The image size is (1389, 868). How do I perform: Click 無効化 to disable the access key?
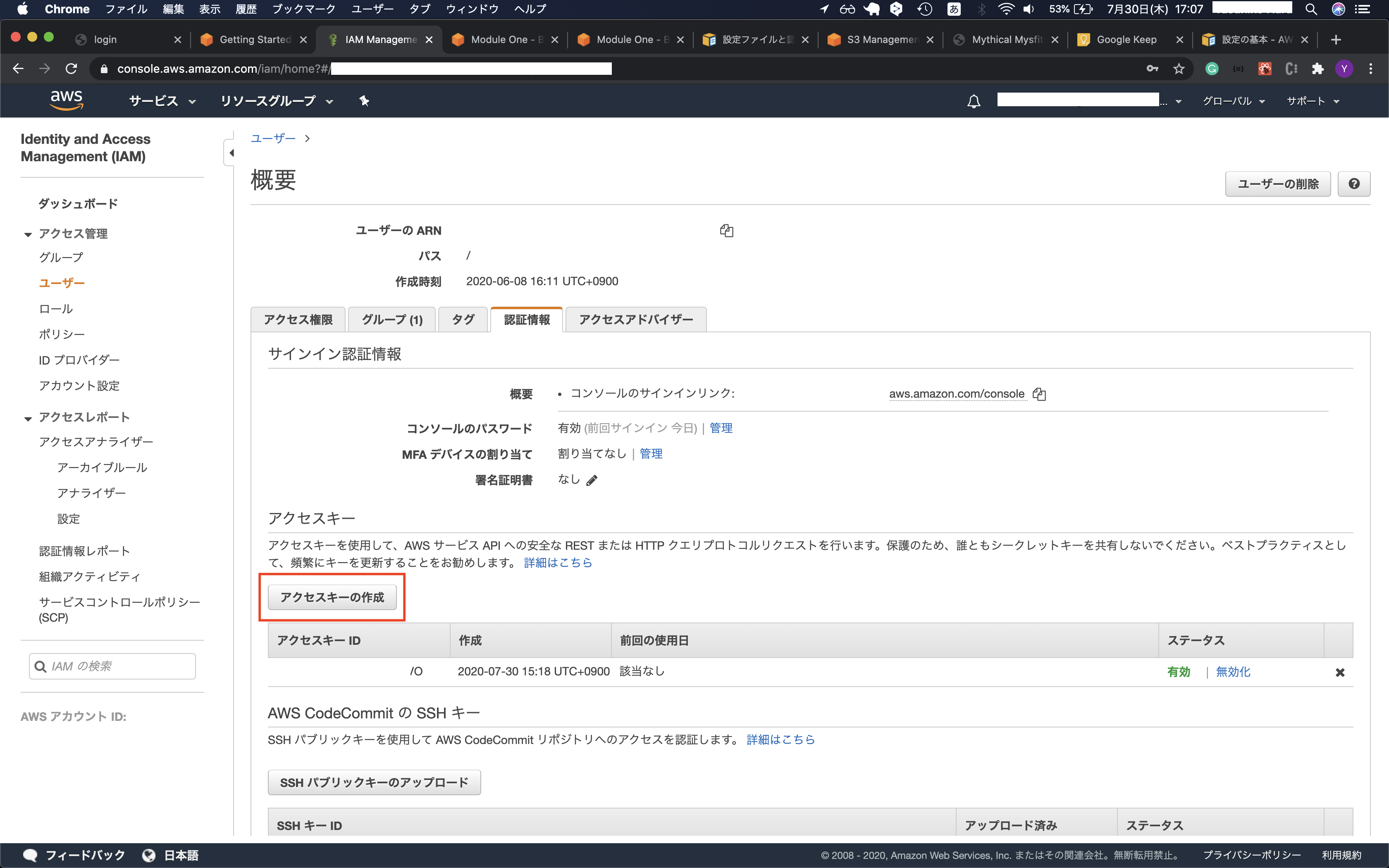pyautogui.click(x=1232, y=671)
